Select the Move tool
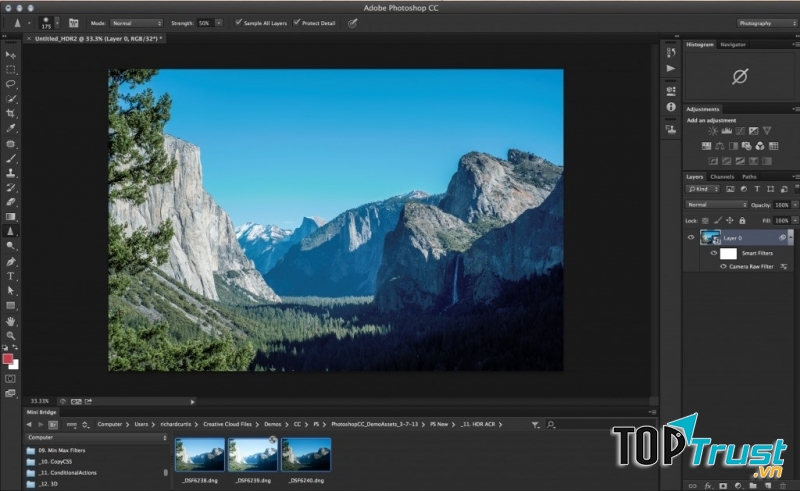The image size is (800, 491). [x=10, y=55]
